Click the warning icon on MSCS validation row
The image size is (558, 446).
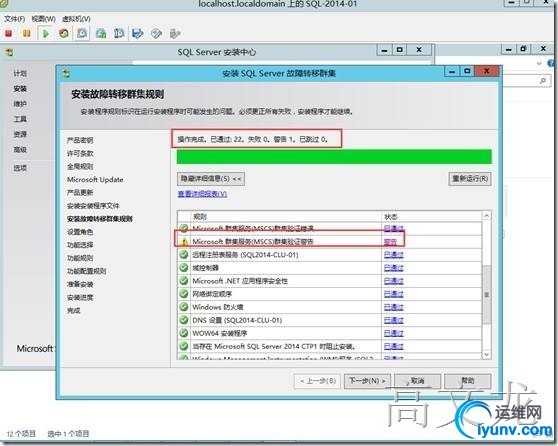point(184,242)
